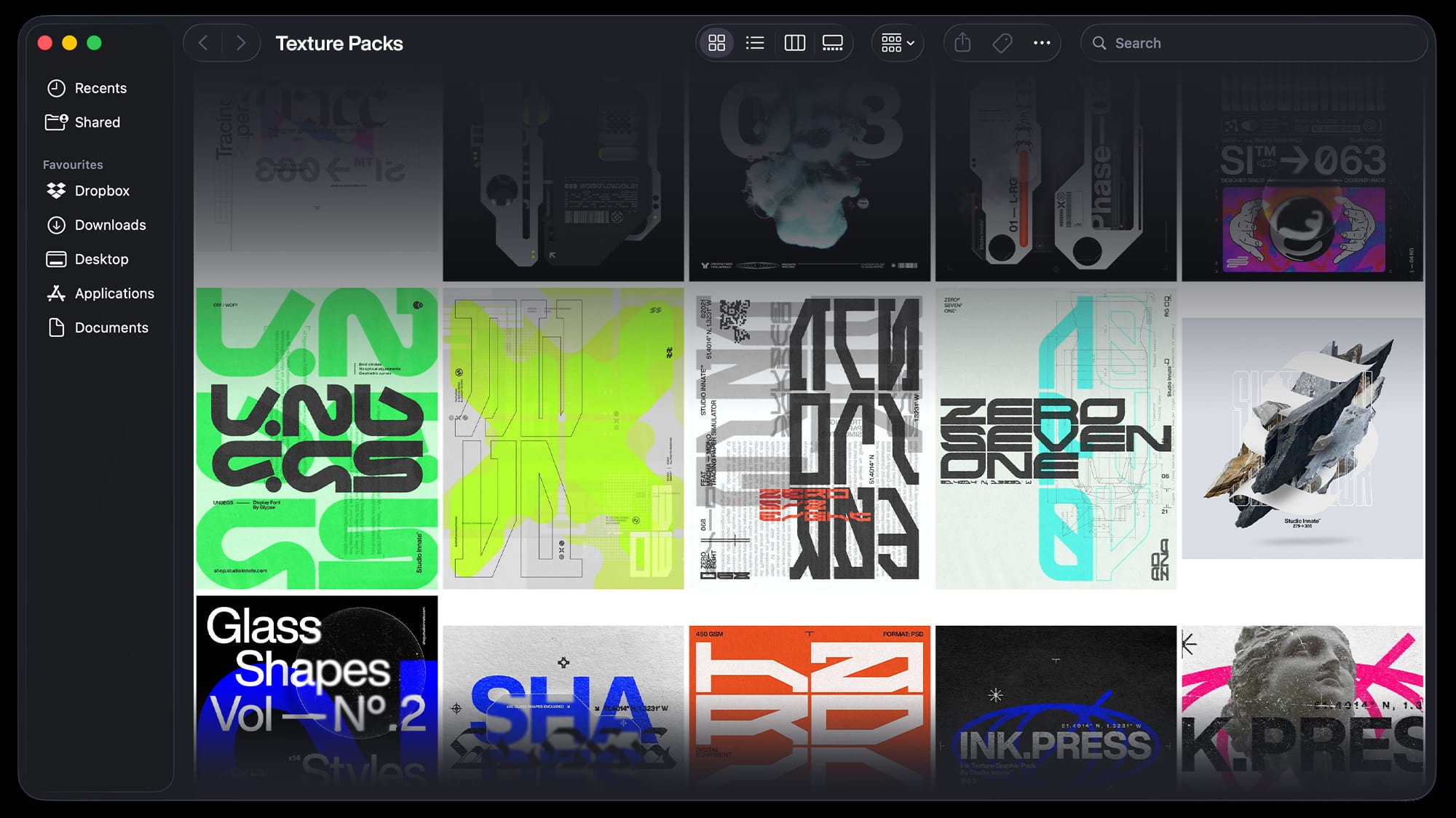Switch to column view
Screen dimensions: 1456x818
pyautogui.click(x=794, y=42)
